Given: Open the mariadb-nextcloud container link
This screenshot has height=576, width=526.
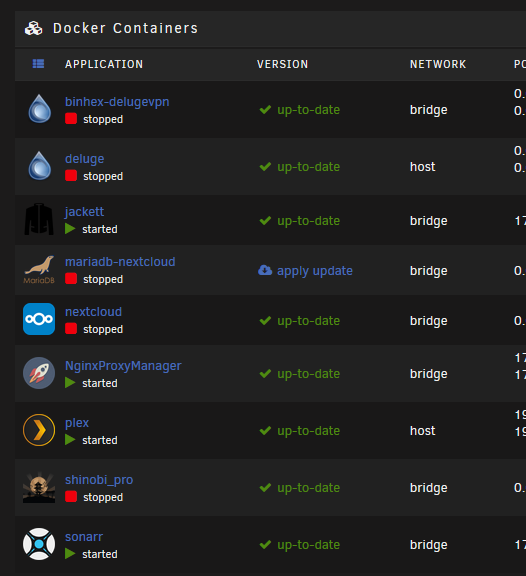Looking at the screenshot, I should point(120,262).
